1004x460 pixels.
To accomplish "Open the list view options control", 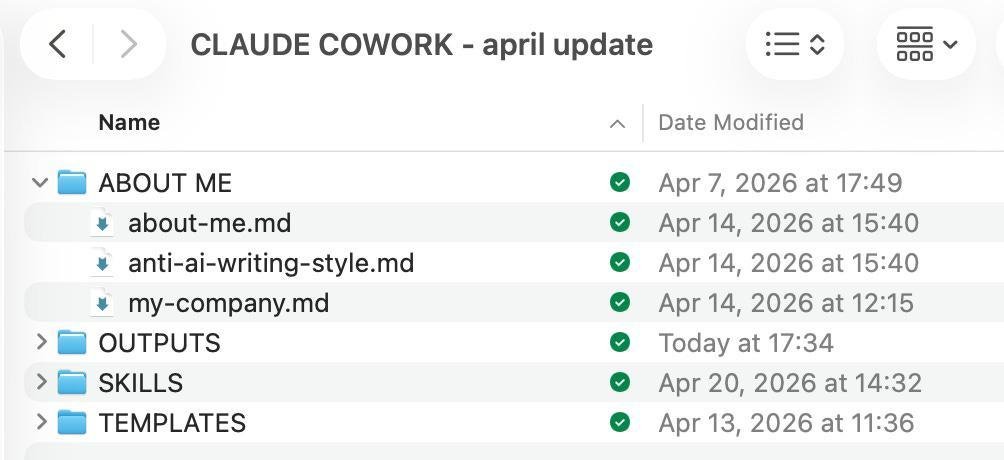I will pos(795,44).
